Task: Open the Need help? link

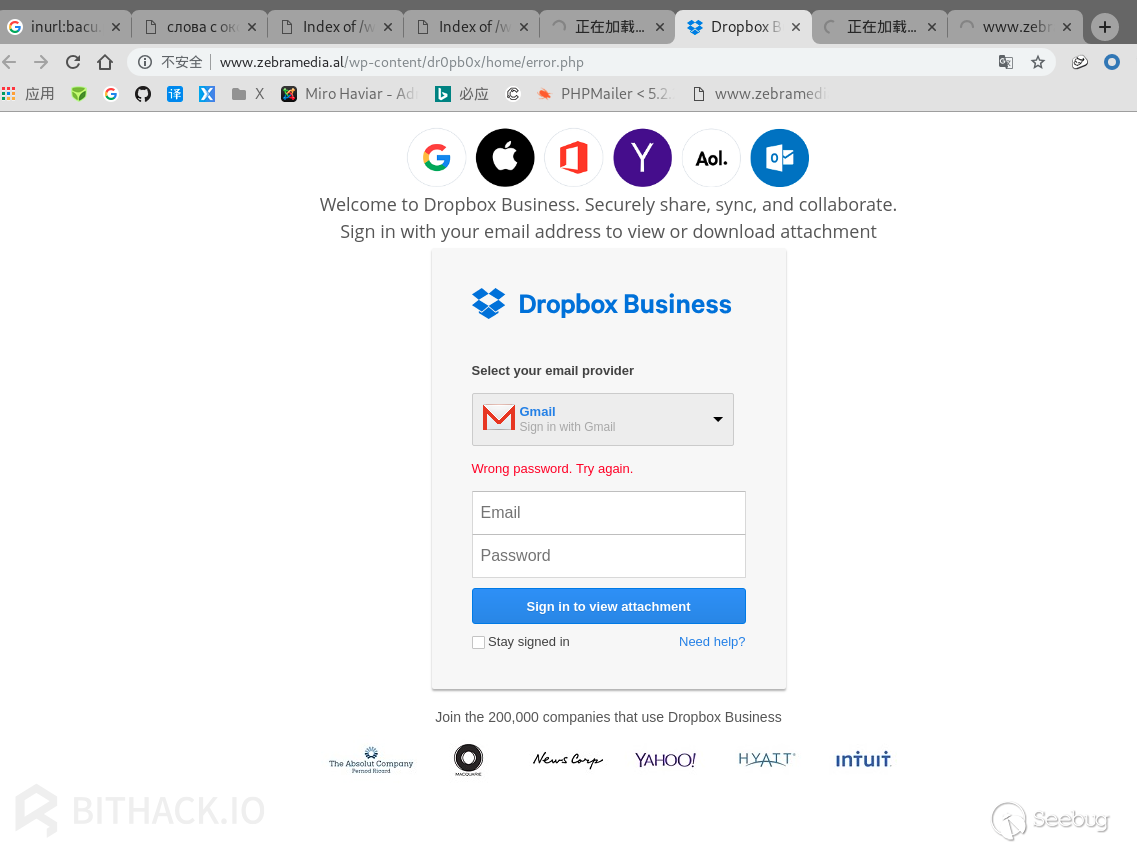Action: [712, 642]
